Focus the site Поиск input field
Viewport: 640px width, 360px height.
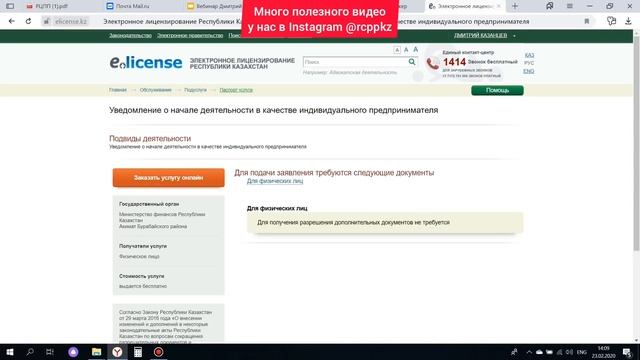pyautogui.click(x=355, y=62)
